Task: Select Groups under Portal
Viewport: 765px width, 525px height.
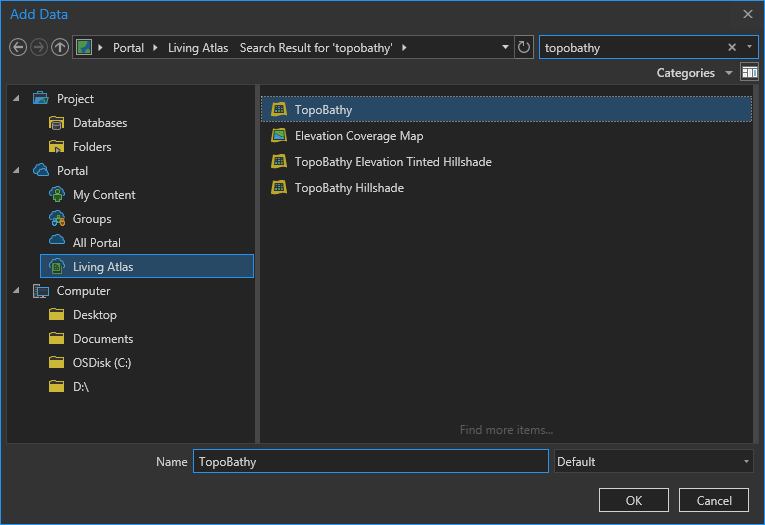Action: (x=92, y=219)
